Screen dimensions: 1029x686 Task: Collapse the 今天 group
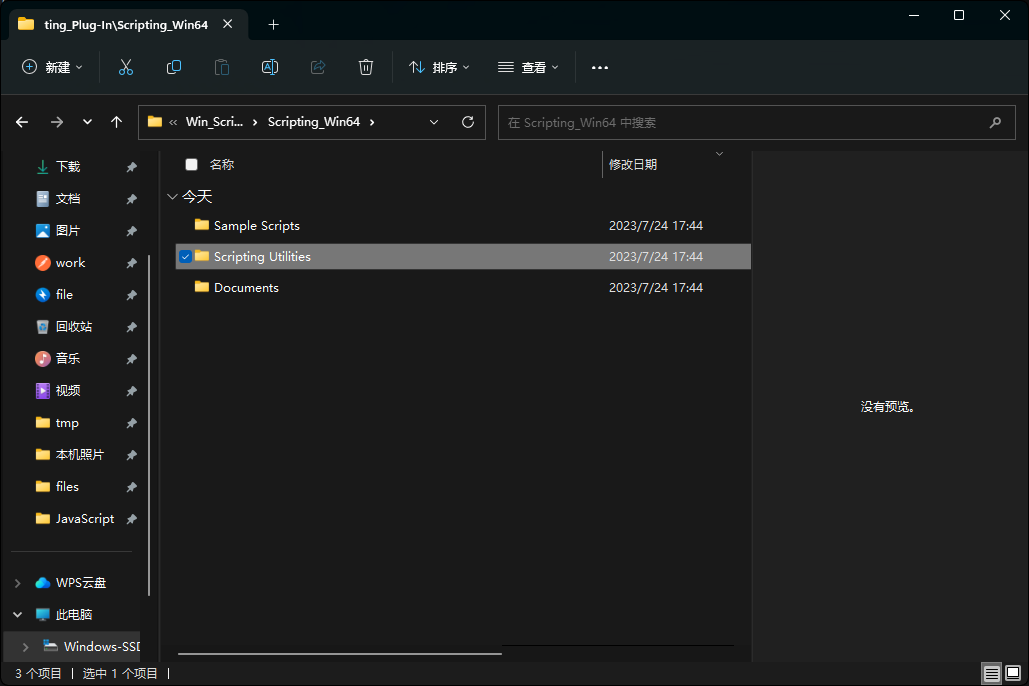tap(173, 197)
